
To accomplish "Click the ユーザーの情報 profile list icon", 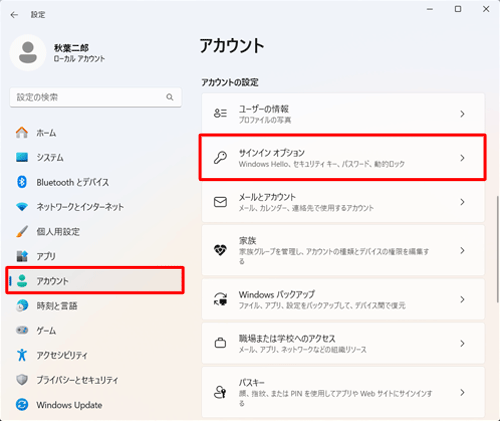I will tap(220, 114).
